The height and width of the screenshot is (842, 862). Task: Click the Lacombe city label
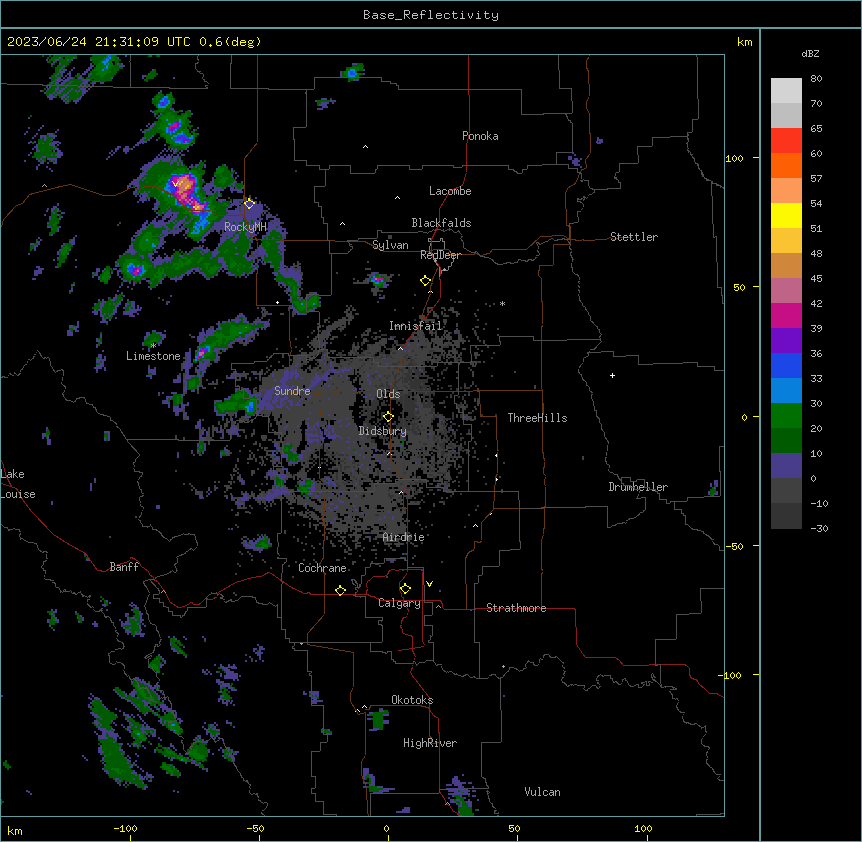(x=450, y=191)
